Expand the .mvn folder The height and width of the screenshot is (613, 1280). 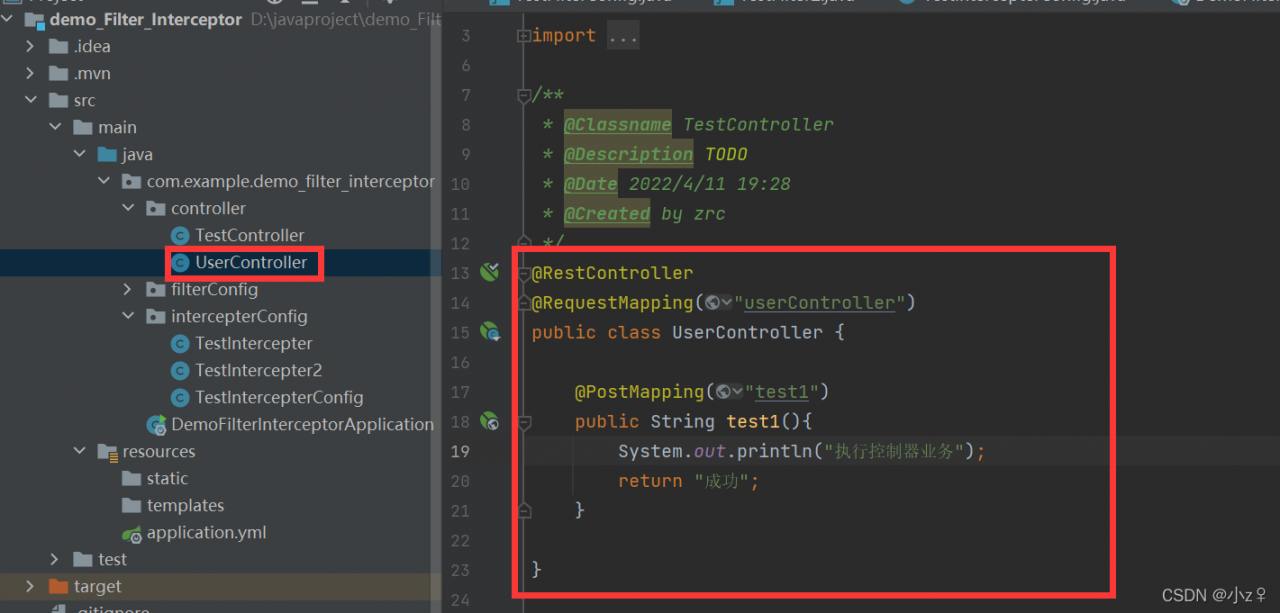coord(30,74)
